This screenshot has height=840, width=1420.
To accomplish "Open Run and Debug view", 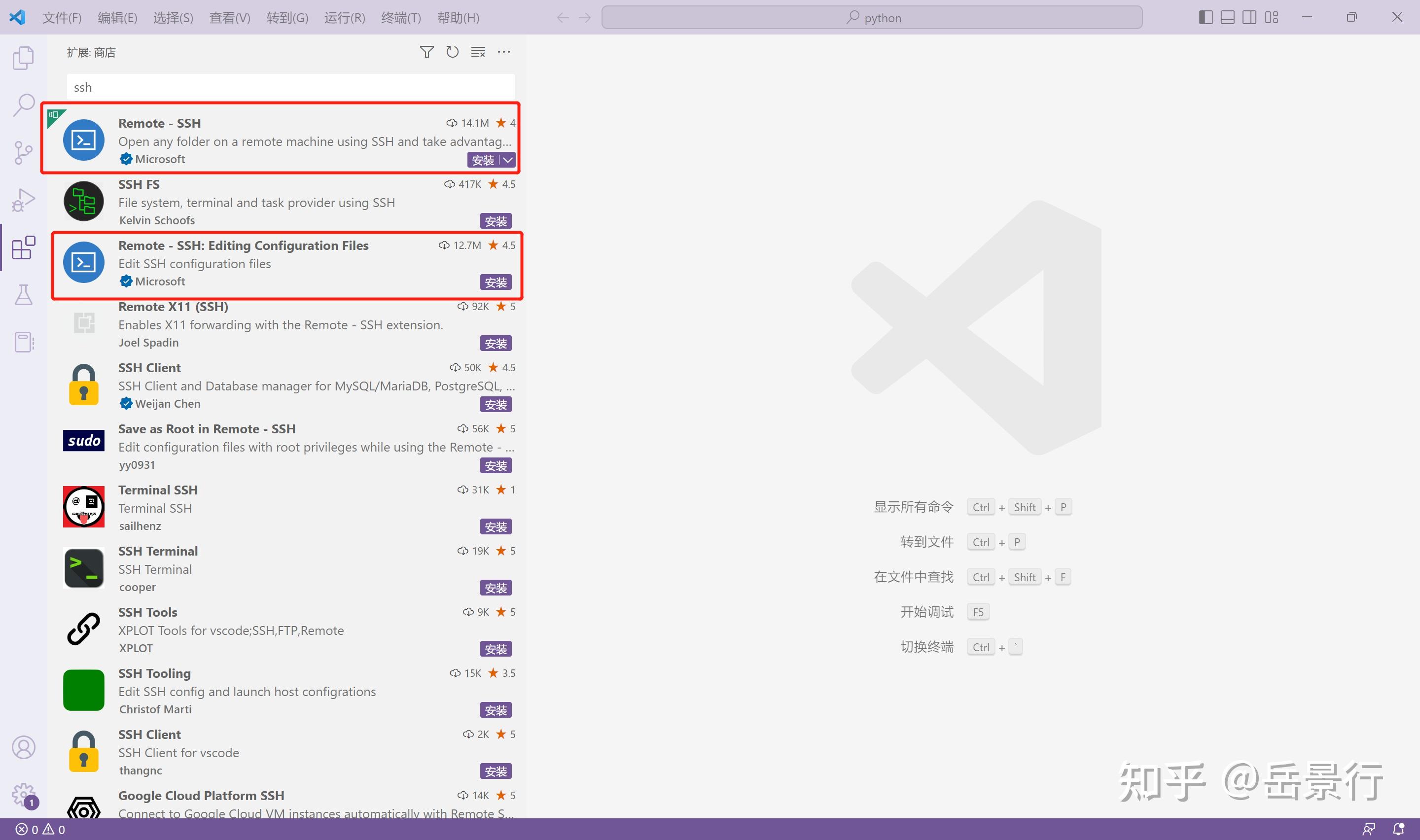I will tap(23, 200).
